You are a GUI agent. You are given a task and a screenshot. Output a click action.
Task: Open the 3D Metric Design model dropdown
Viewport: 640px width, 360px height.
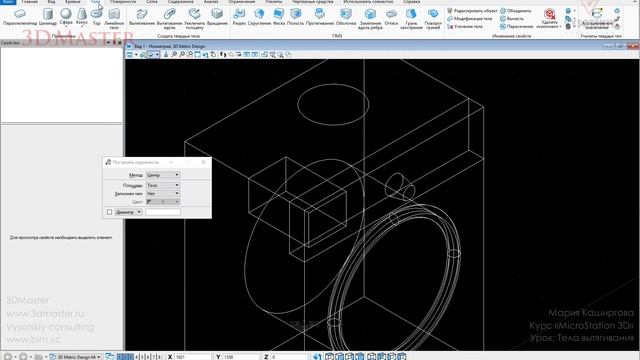click(x=75, y=357)
